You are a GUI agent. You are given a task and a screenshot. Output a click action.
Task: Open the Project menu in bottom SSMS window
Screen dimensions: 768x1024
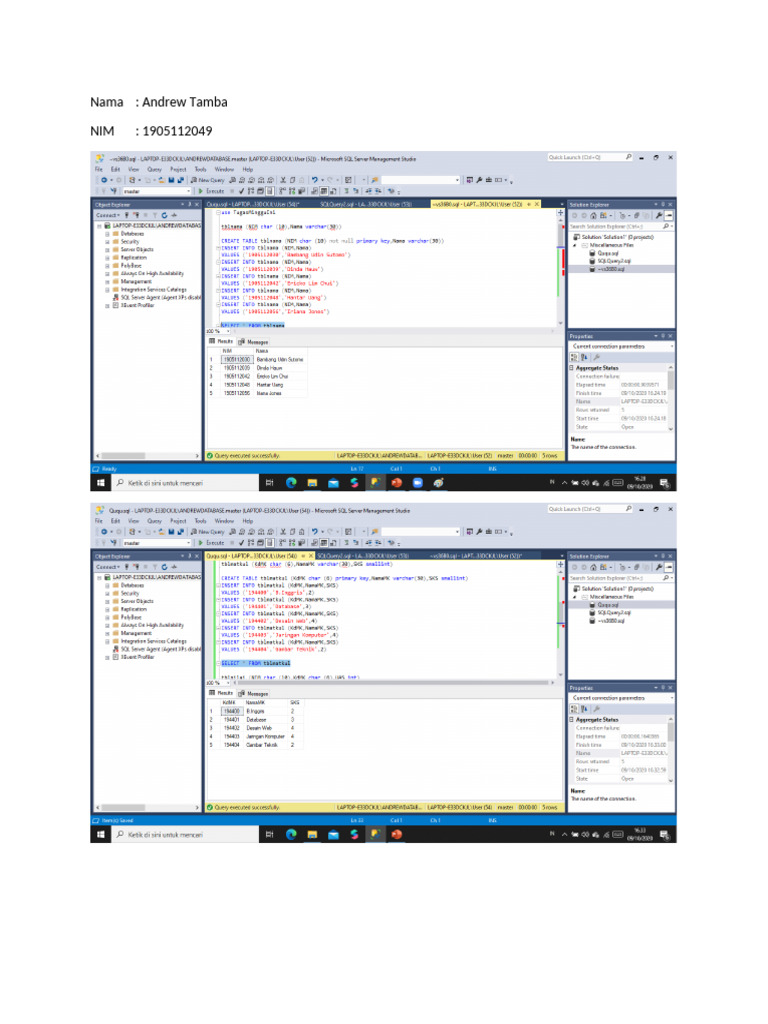click(x=178, y=521)
